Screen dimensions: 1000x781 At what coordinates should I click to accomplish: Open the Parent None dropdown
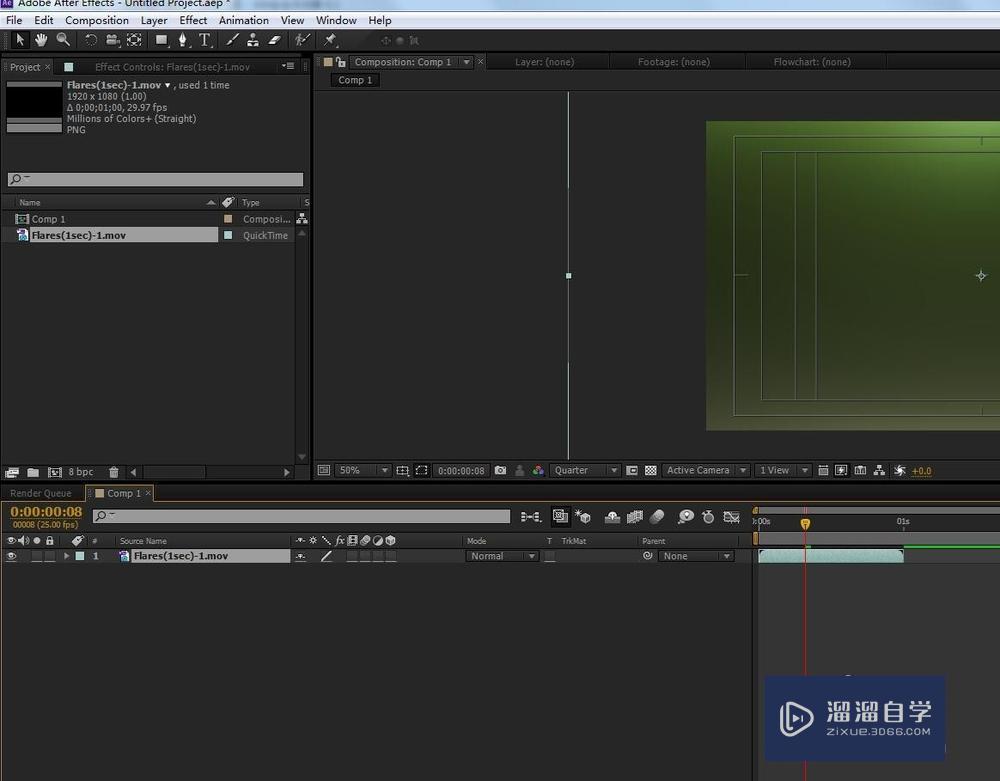696,556
